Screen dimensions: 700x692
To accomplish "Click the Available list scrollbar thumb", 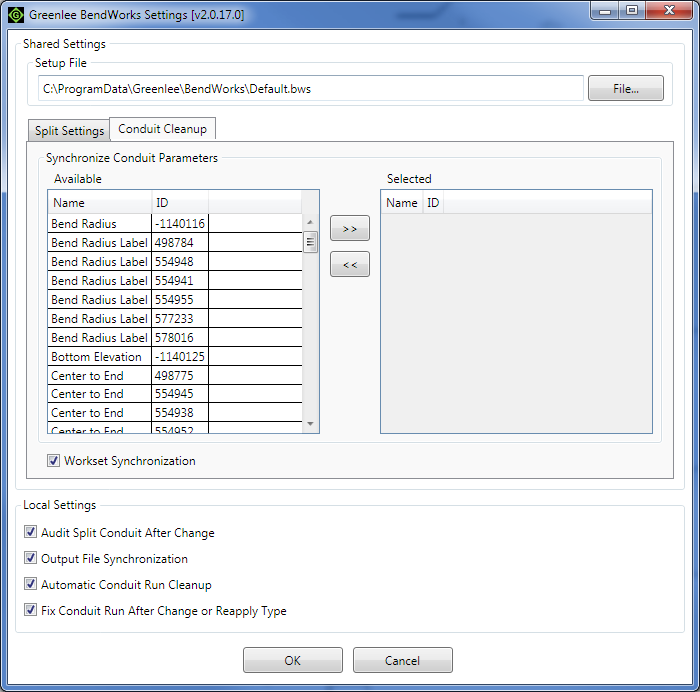I will pos(310,242).
